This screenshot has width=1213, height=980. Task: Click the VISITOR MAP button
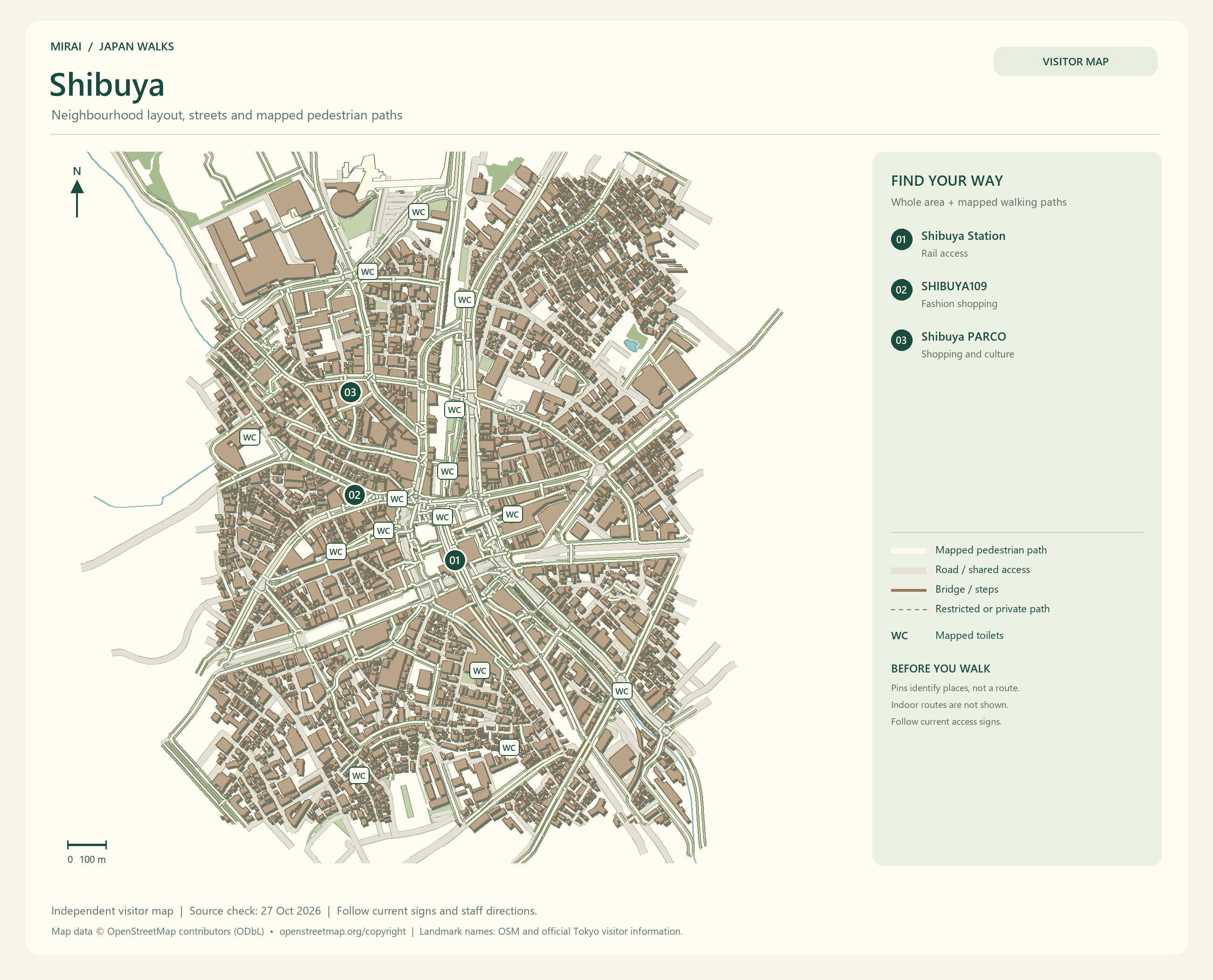coord(1075,62)
